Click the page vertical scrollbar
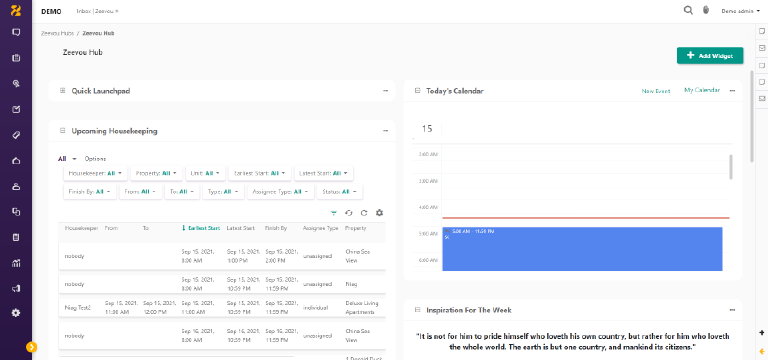The image size is (768, 360). [752, 116]
